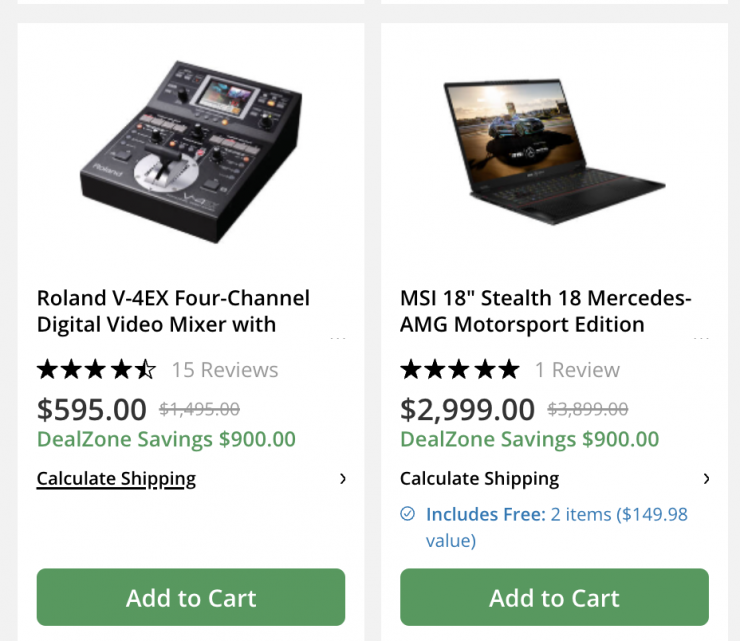Click the chevron arrow beside Roland's Calculate Shipping

pos(343,478)
